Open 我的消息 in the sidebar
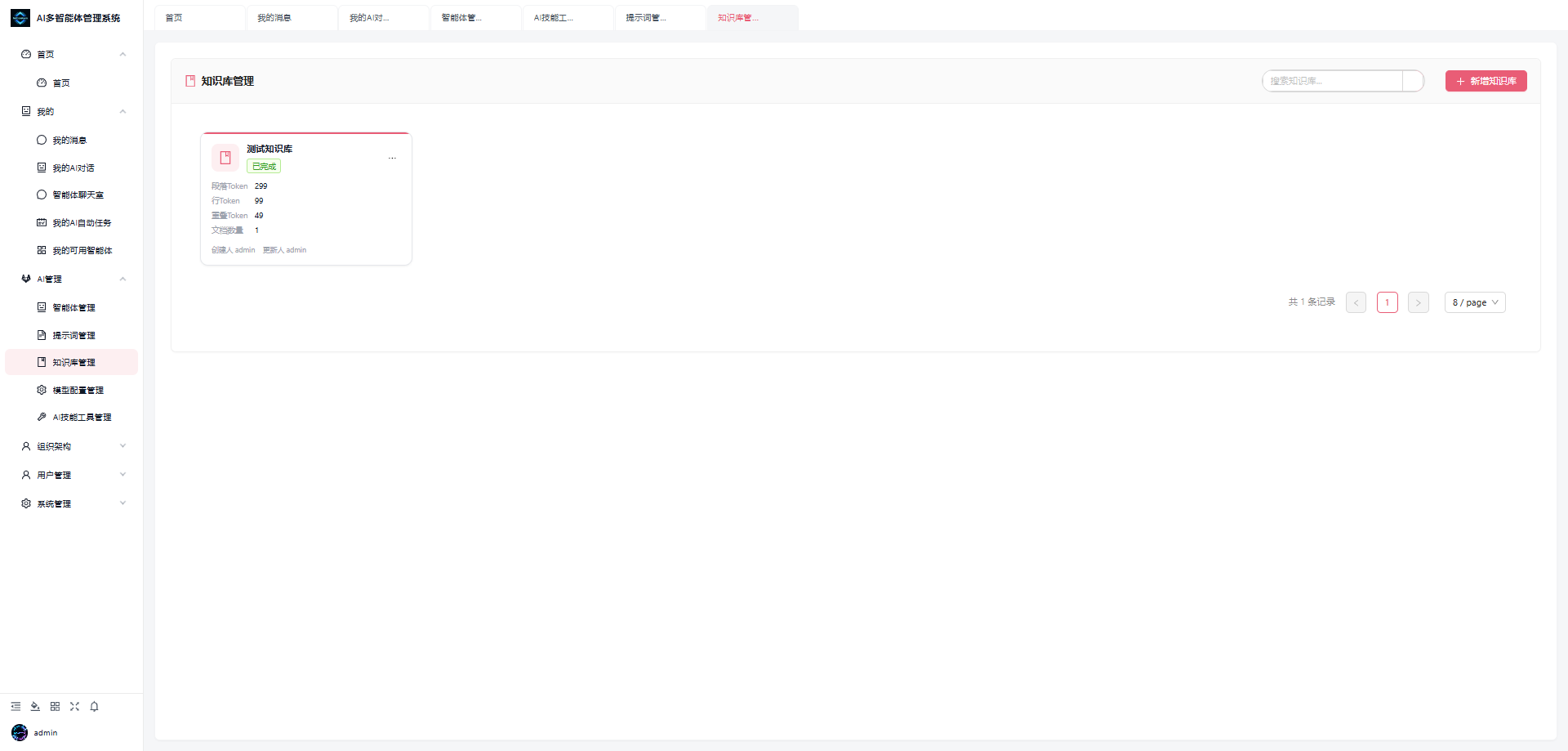 pos(72,140)
